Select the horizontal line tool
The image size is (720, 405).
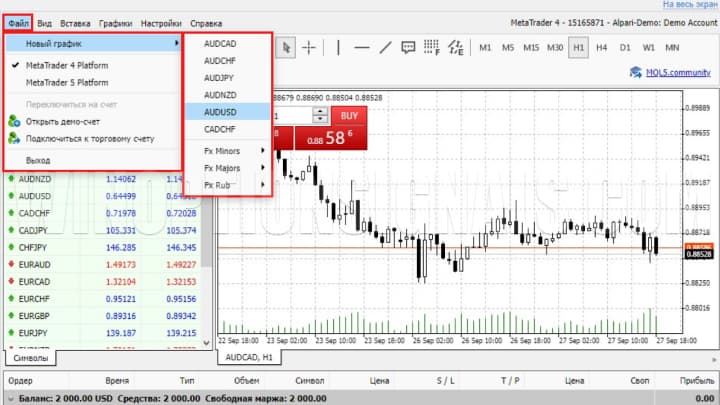click(x=361, y=47)
